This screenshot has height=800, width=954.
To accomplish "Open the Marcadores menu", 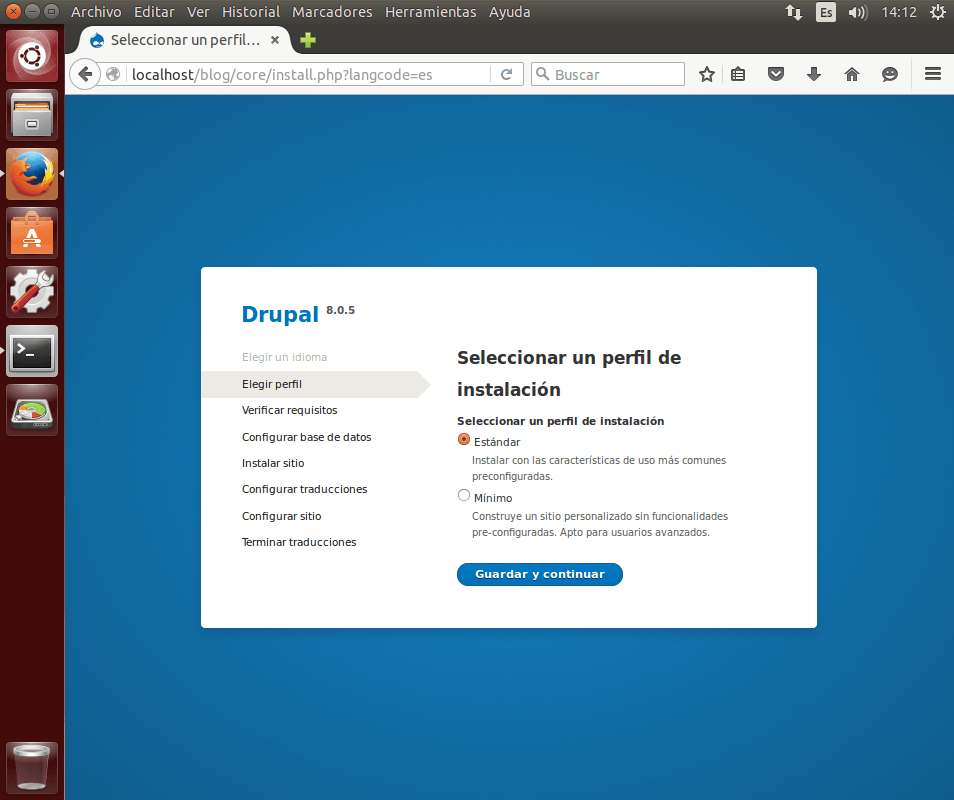I will coord(332,12).
